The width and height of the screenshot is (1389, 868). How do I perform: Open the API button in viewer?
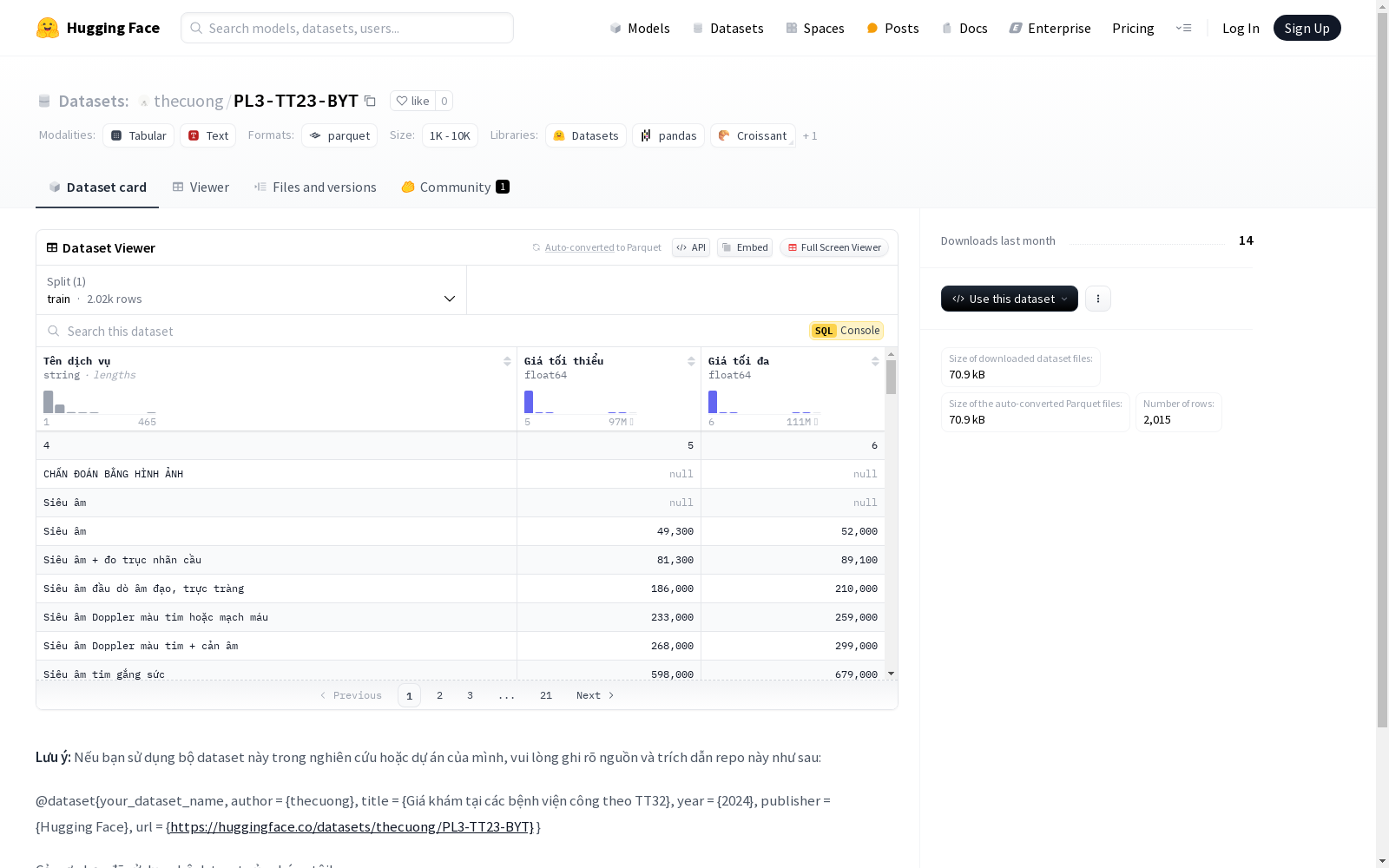coord(691,247)
